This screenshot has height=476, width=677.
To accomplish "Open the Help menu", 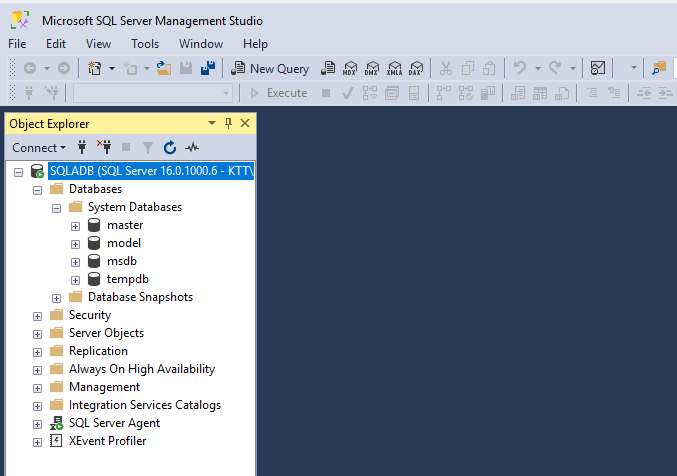I will pyautogui.click(x=255, y=44).
